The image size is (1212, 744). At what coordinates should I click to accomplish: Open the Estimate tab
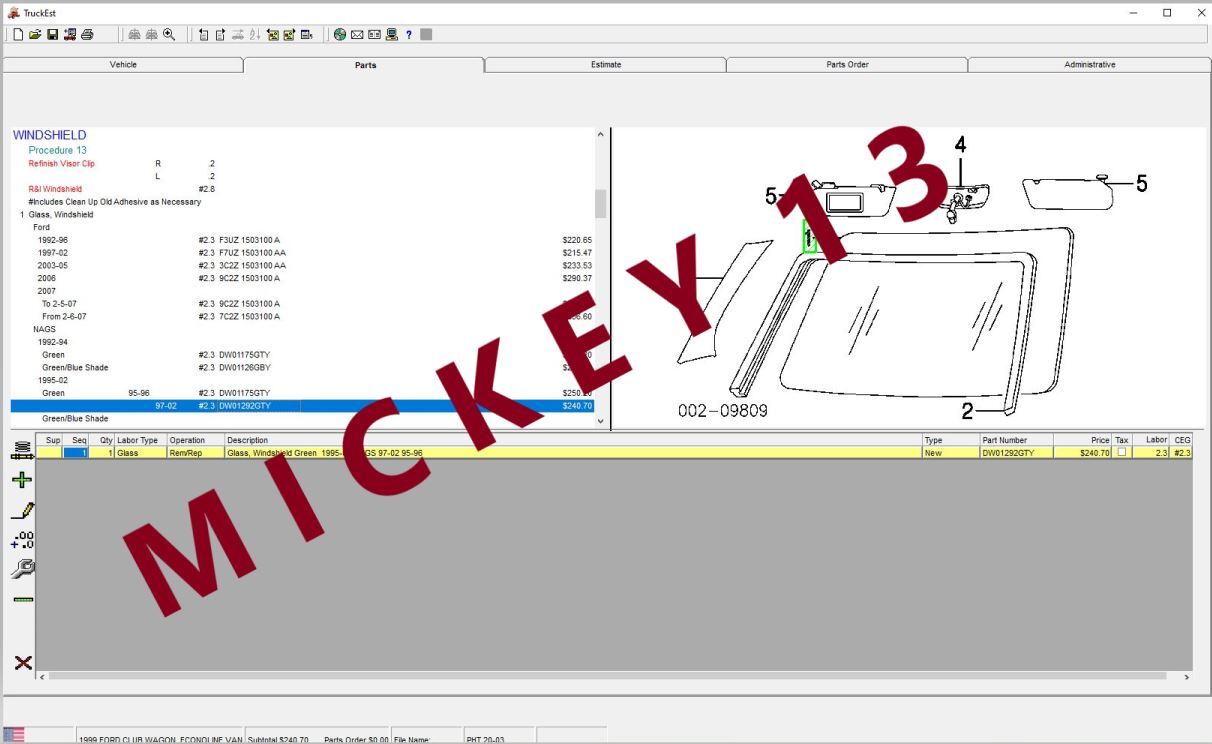coord(606,64)
